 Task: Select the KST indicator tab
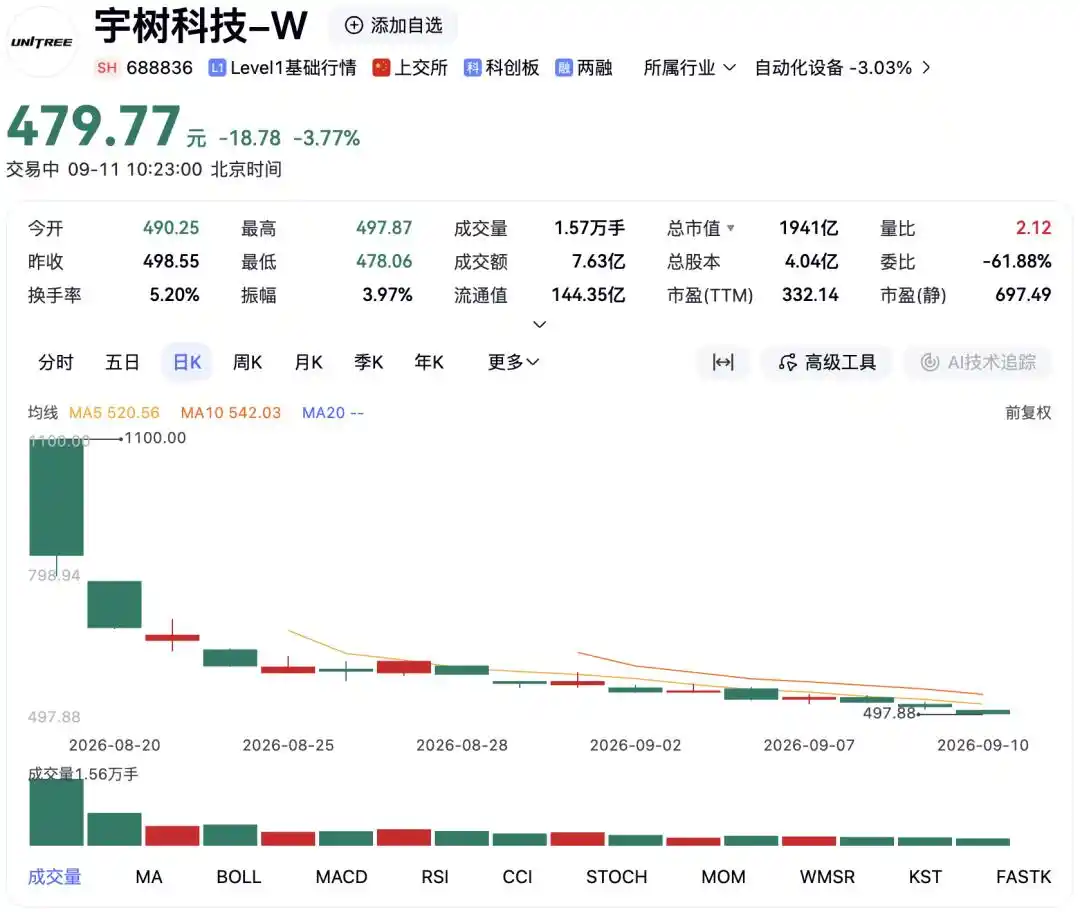point(925,877)
